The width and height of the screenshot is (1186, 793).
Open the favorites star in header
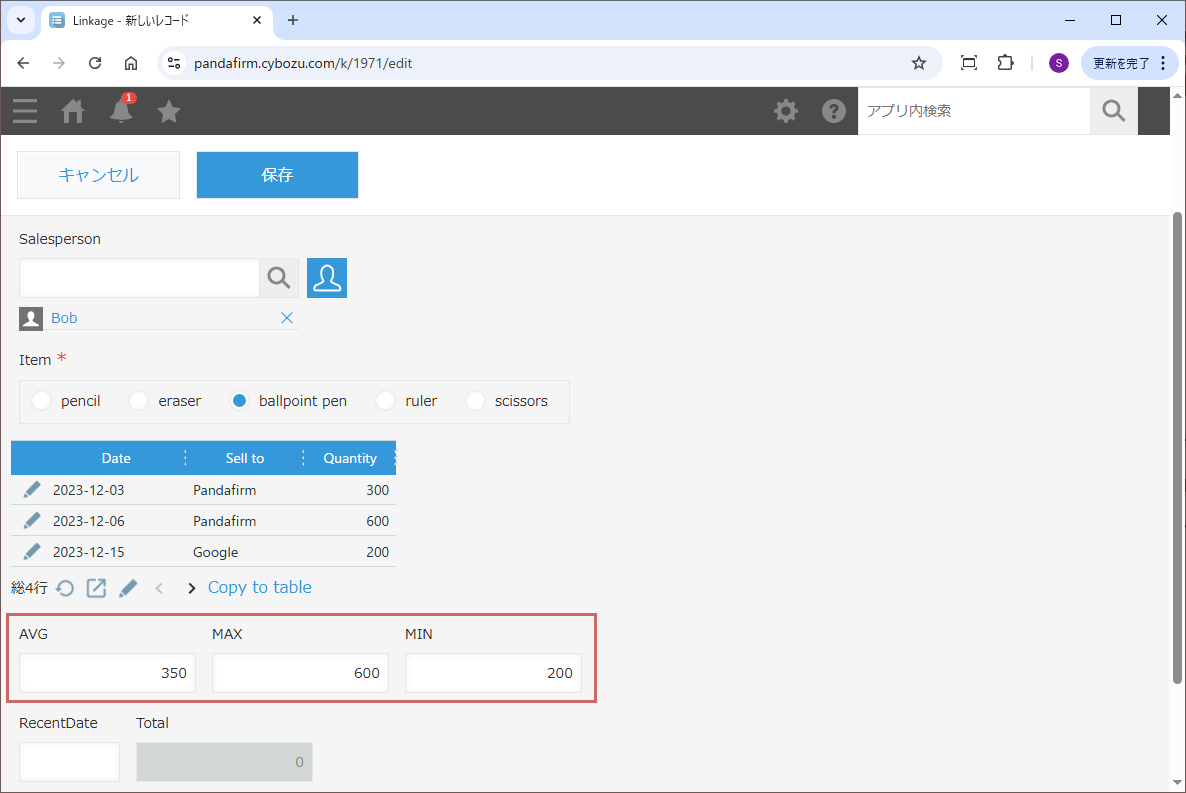click(169, 111)
